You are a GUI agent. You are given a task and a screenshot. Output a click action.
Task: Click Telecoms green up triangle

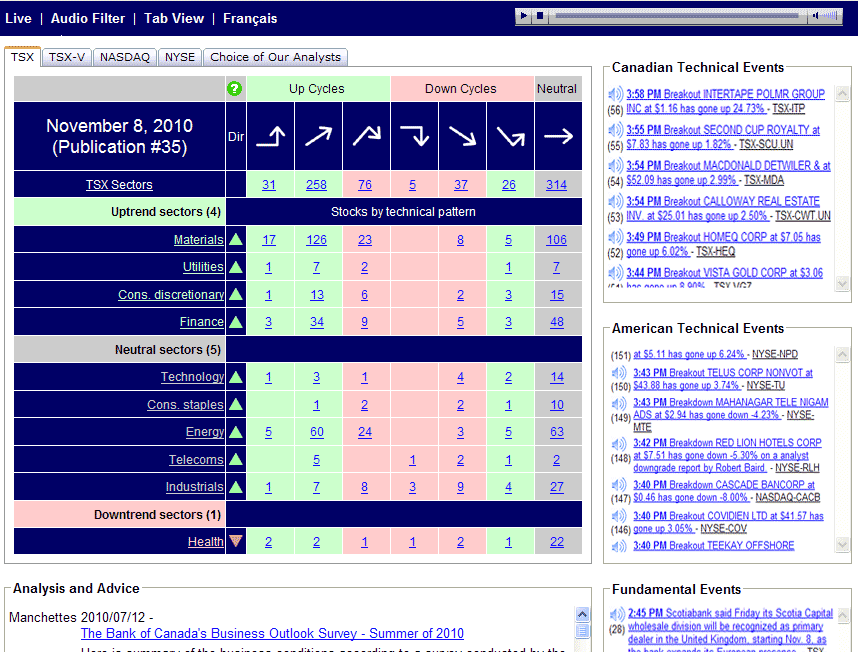point(236,459)
